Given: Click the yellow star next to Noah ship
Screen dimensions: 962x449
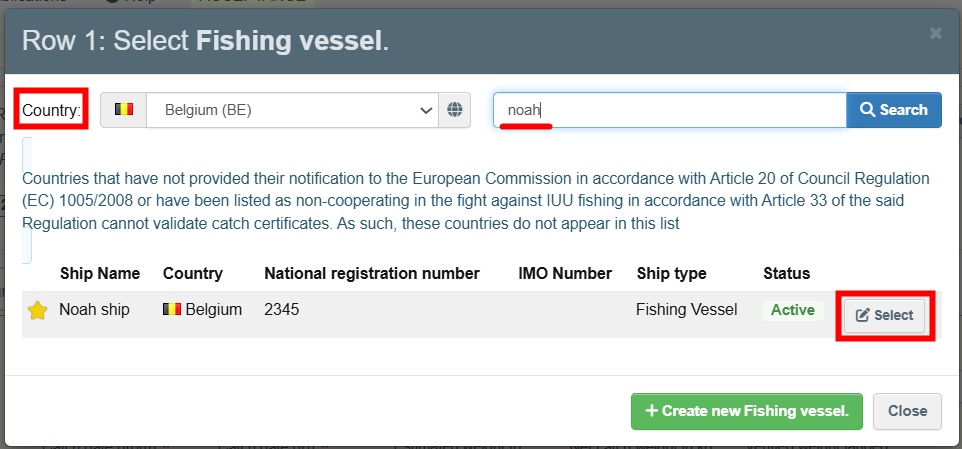Looking at the screenshot, I should (38, 311).
